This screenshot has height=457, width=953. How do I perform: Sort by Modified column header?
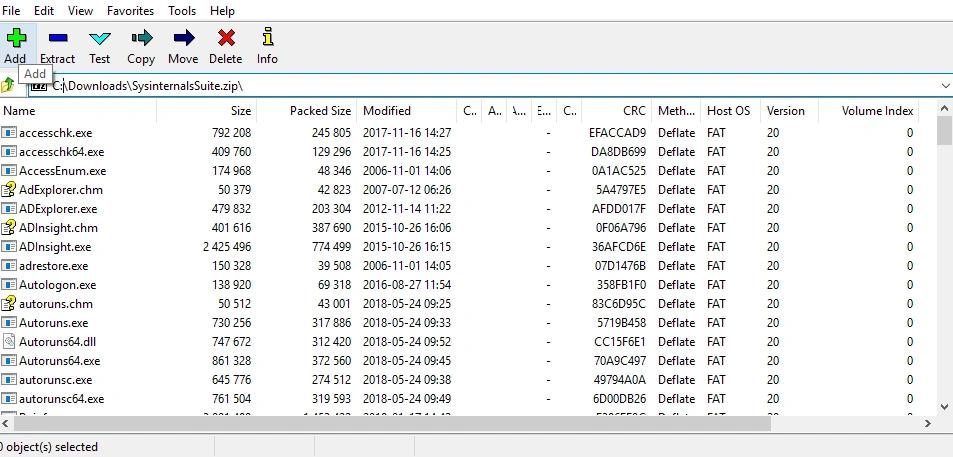406,111
